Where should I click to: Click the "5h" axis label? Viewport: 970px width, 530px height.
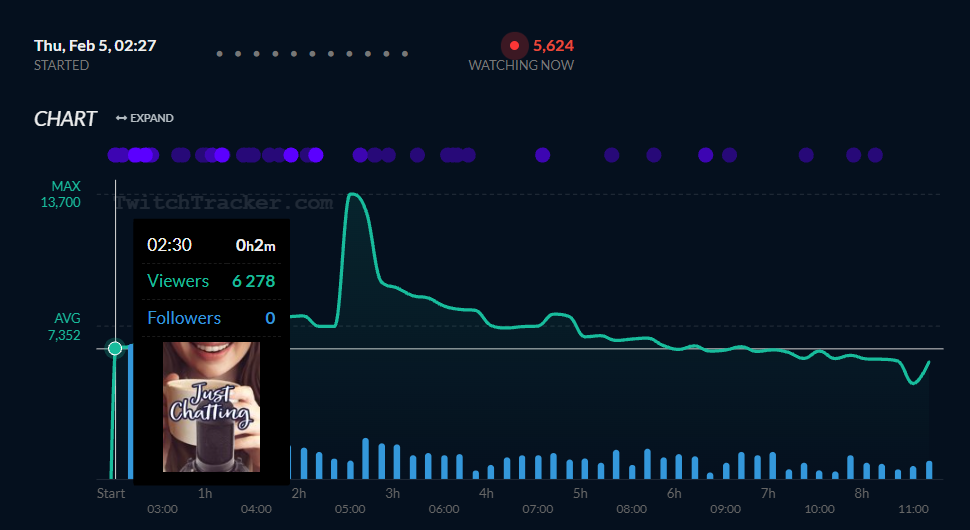580,494
